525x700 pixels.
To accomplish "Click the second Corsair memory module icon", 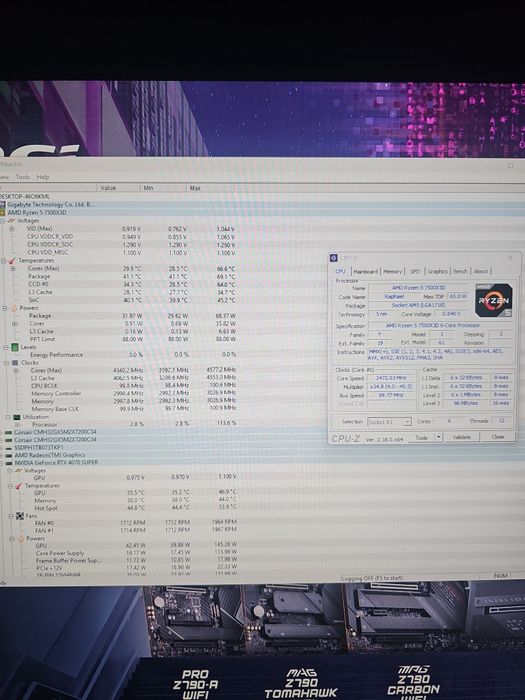I will 8,440.
